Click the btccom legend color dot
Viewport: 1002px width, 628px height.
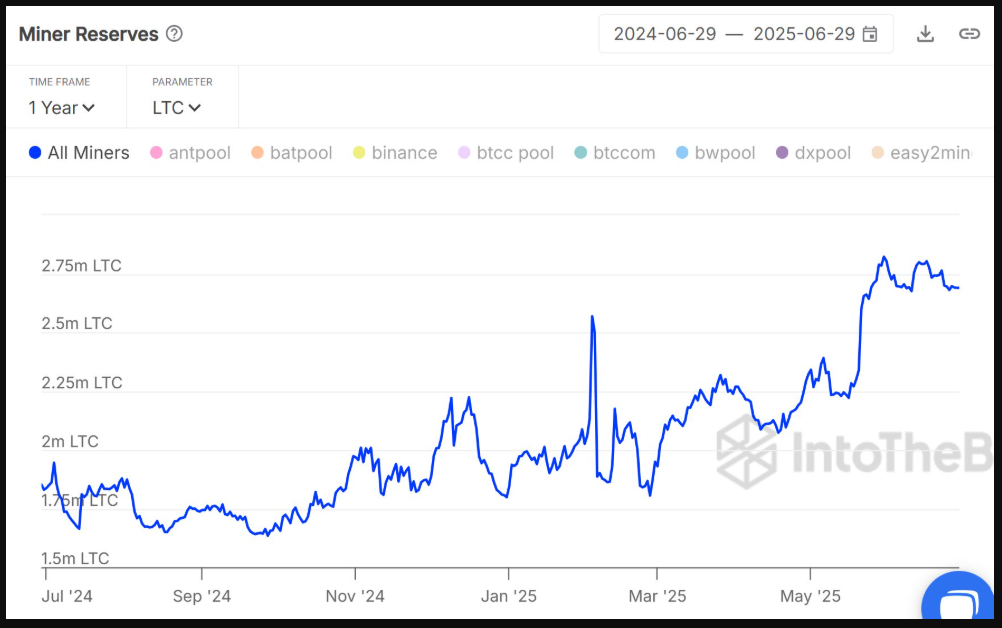coord(581,153)
